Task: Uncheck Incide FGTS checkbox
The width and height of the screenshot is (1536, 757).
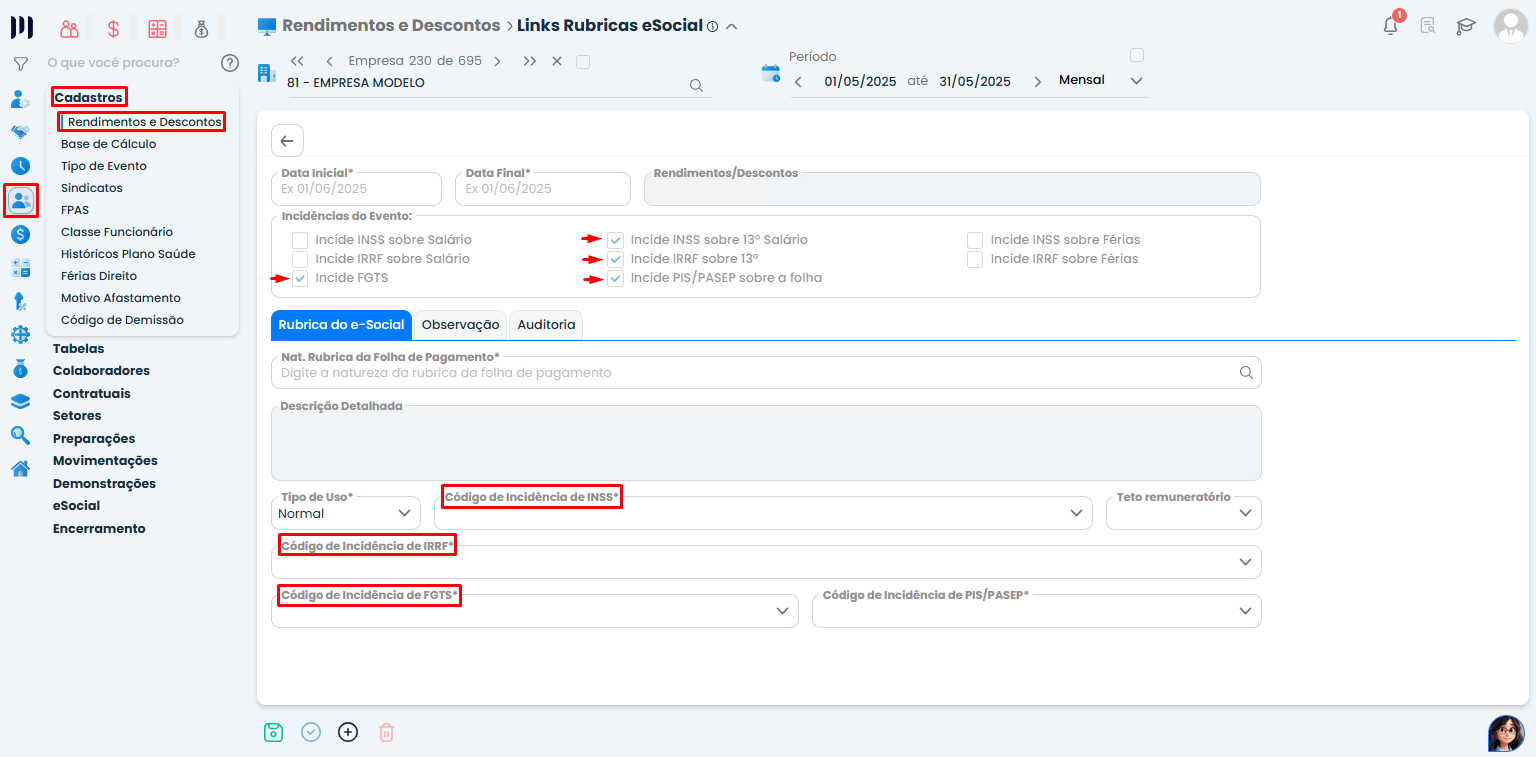Action: [x=300, y=278]
